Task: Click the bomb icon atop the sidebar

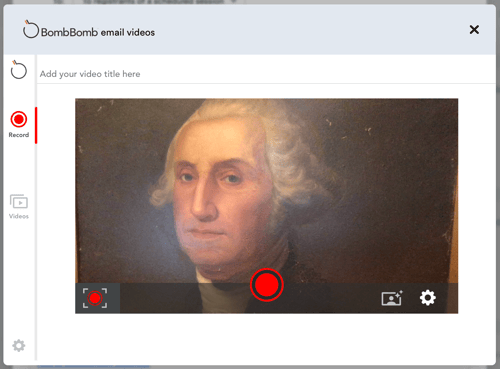Action: click(x=18, y=69)
